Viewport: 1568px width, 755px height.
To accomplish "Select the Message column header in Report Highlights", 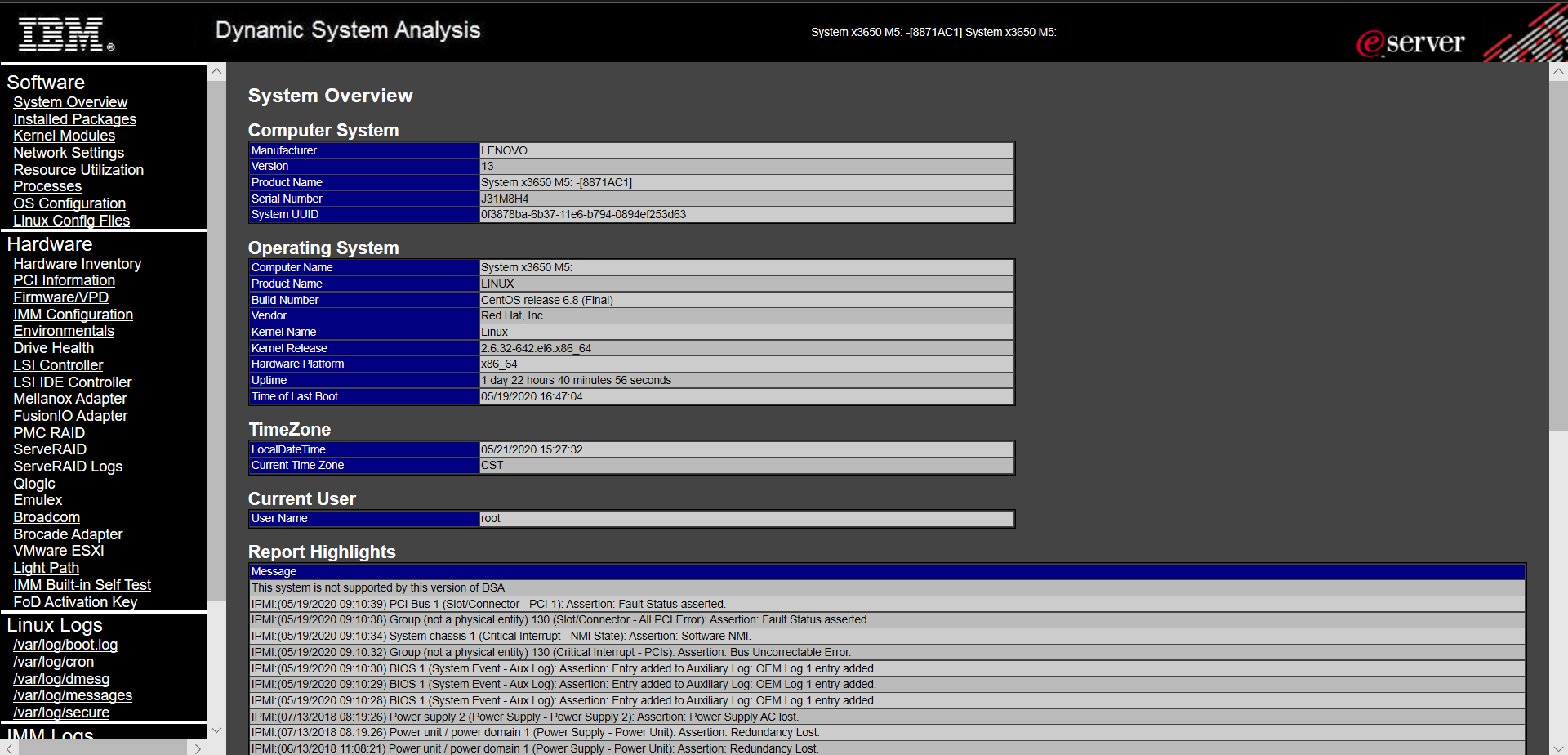I will click(x=274, y=571).
